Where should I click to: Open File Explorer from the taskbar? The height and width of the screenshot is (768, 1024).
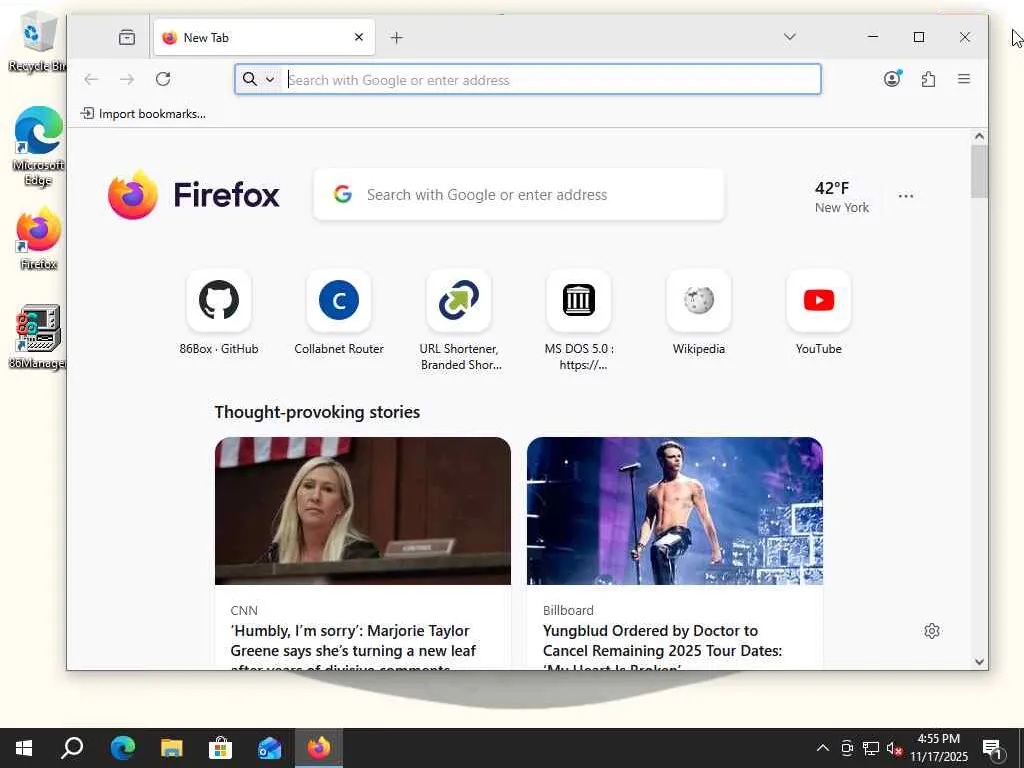(x=172, y=748)
